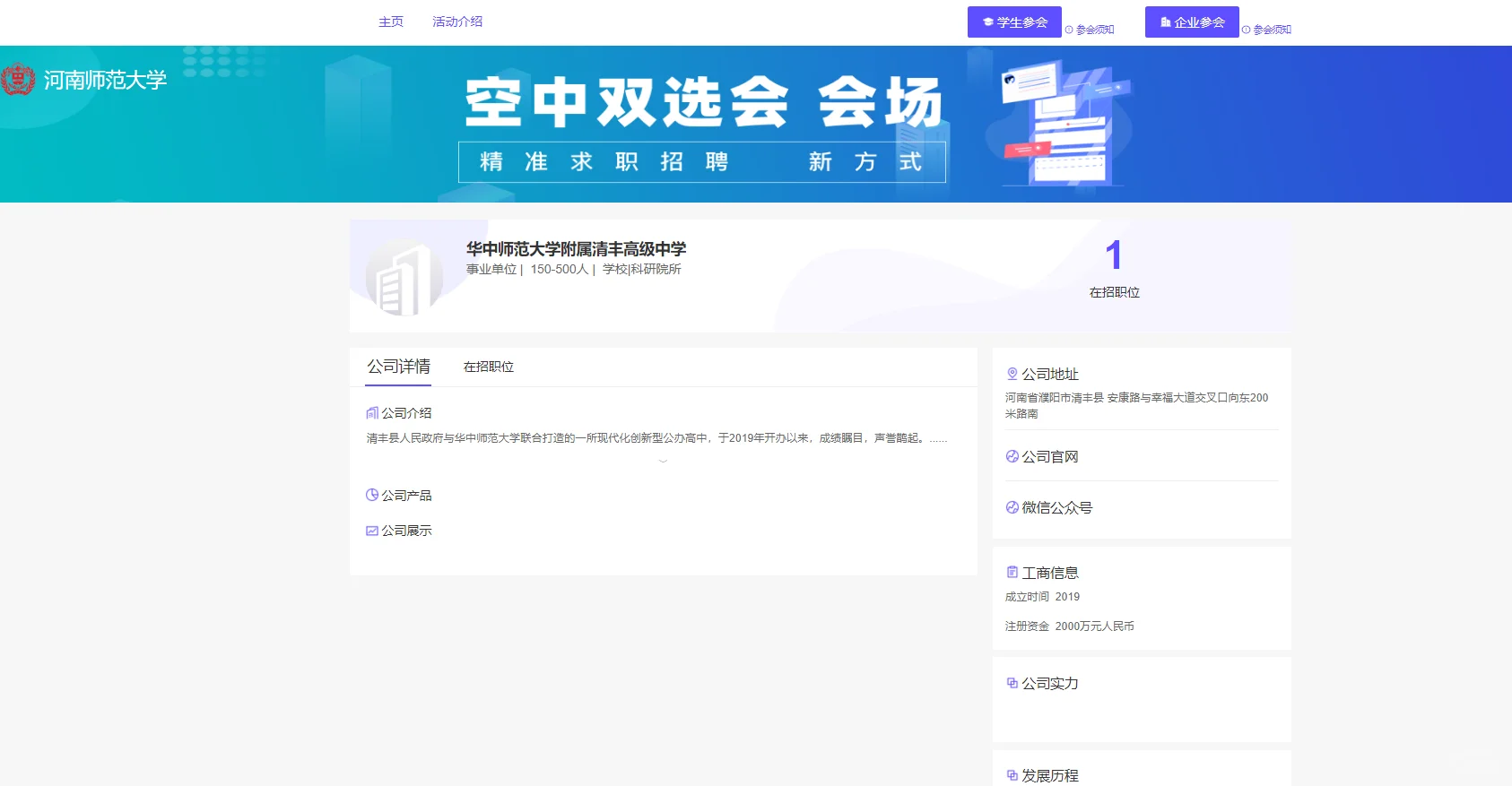Click the 学校|科研院所 industry label
This screenshot has width=1512, height=786.
tap(642, 269)
